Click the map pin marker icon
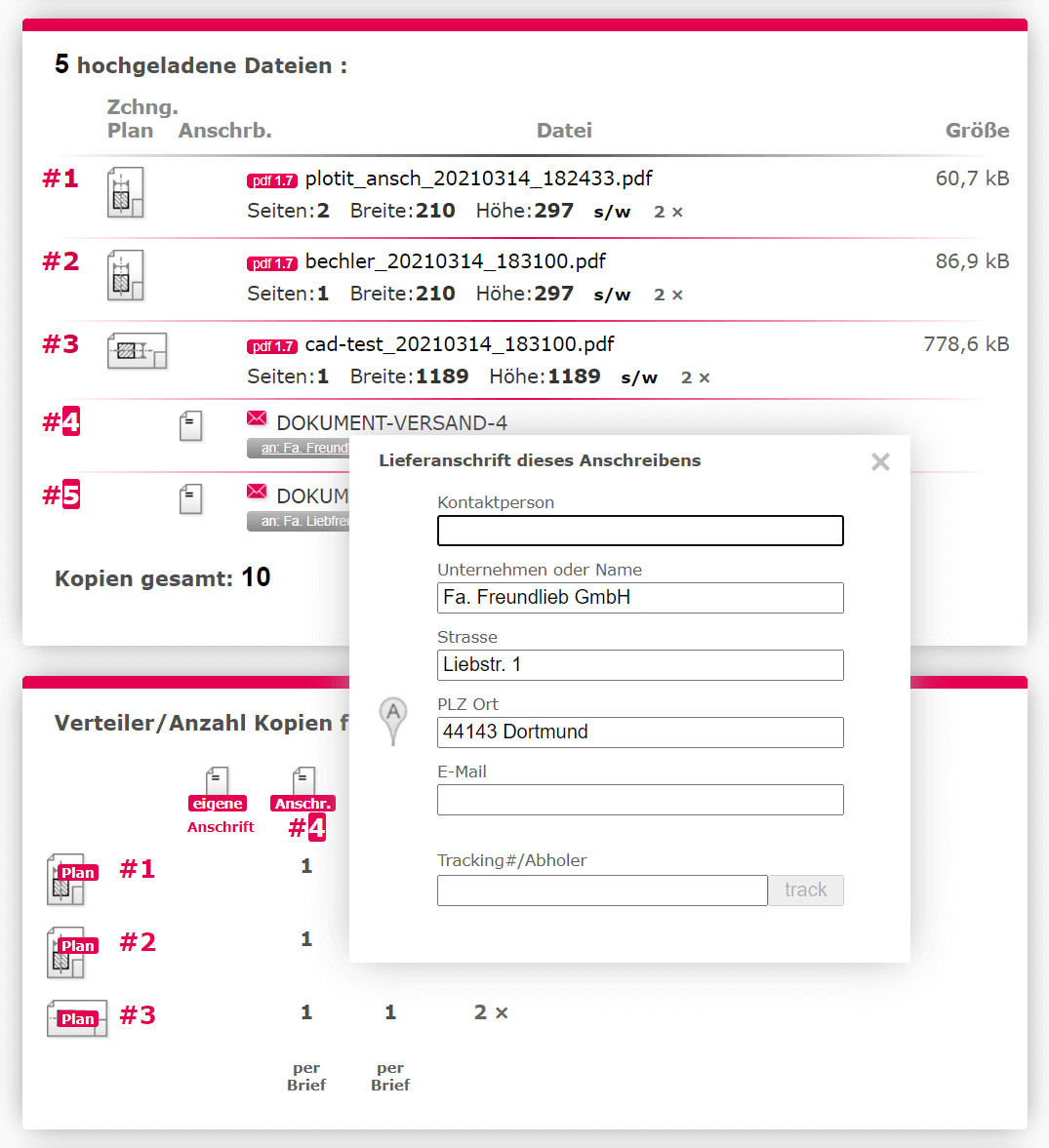Image resolution: width=1049 pixels, height=1148 pixels. pyautogui.click(x=393, y=721)
